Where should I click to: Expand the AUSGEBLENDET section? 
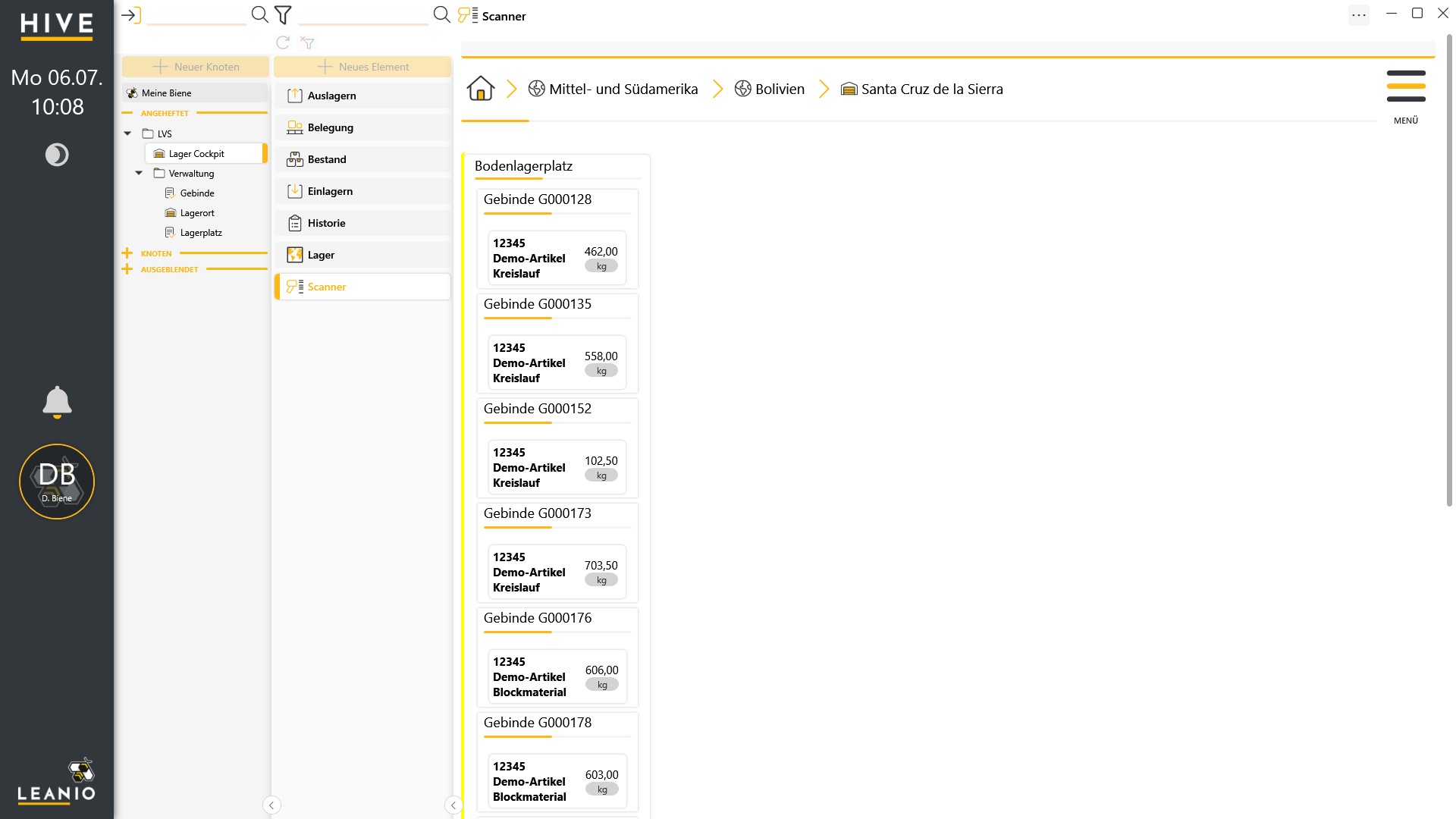coord(127,269)
